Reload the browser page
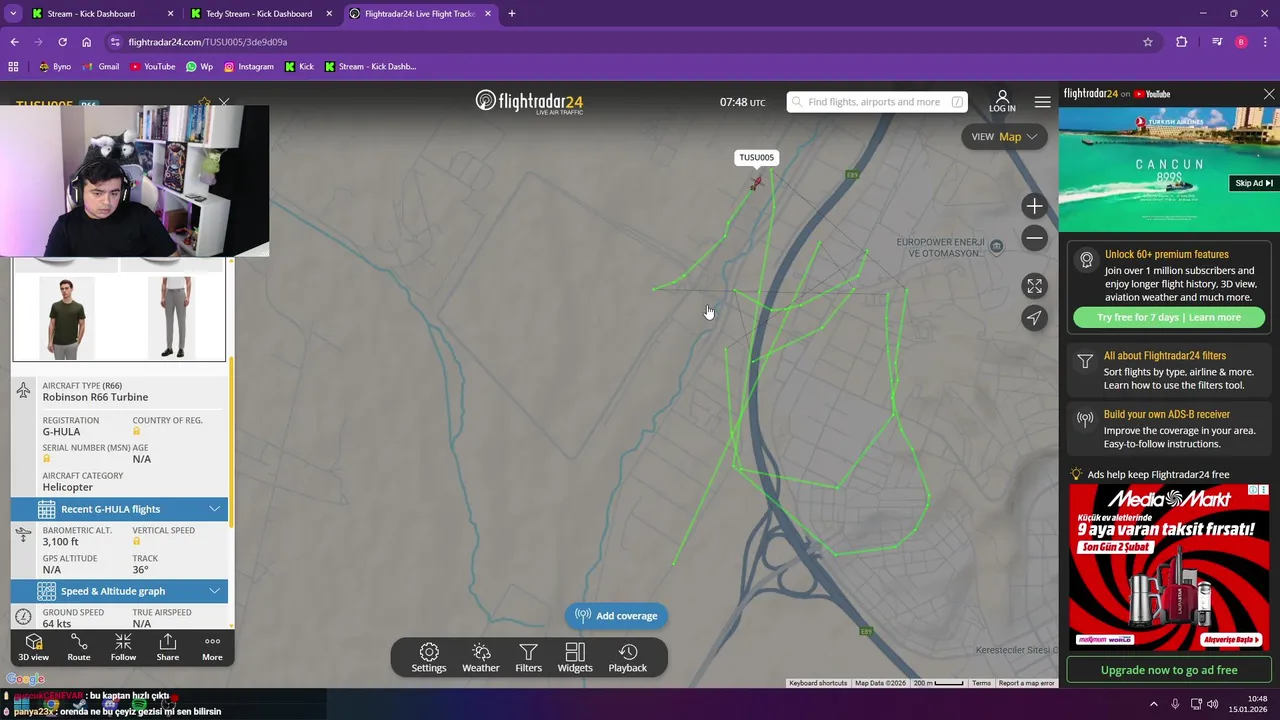Screen dimensions: 1280x720 tap(62, 42)
